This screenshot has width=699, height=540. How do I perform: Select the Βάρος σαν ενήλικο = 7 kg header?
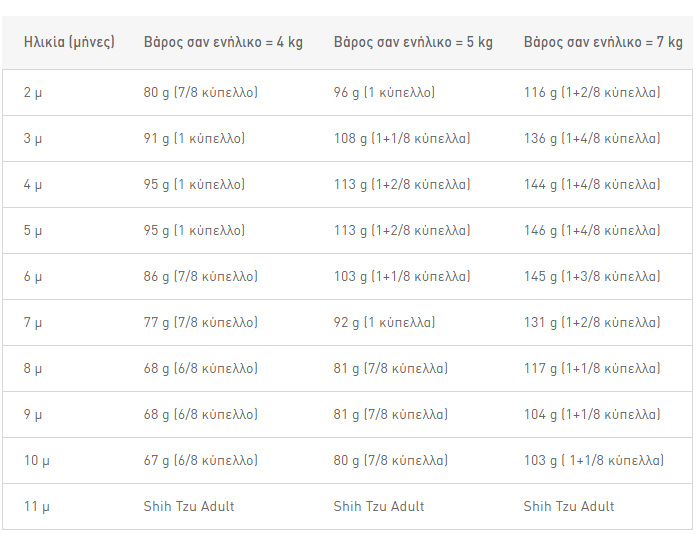click(603, 42)
